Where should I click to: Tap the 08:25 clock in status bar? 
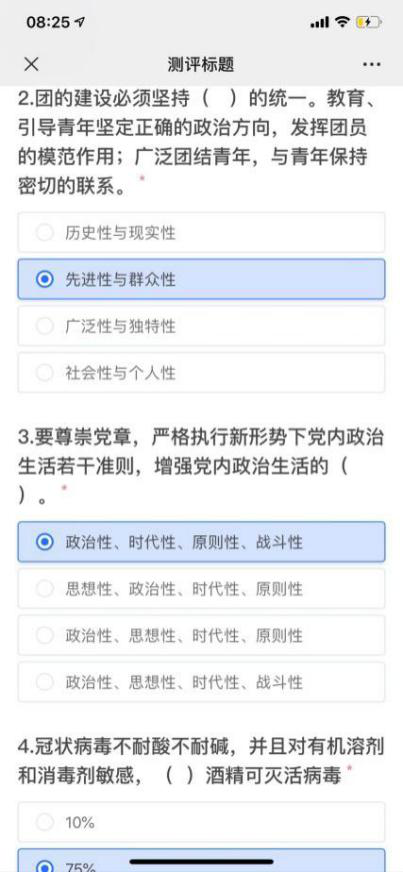48,22
